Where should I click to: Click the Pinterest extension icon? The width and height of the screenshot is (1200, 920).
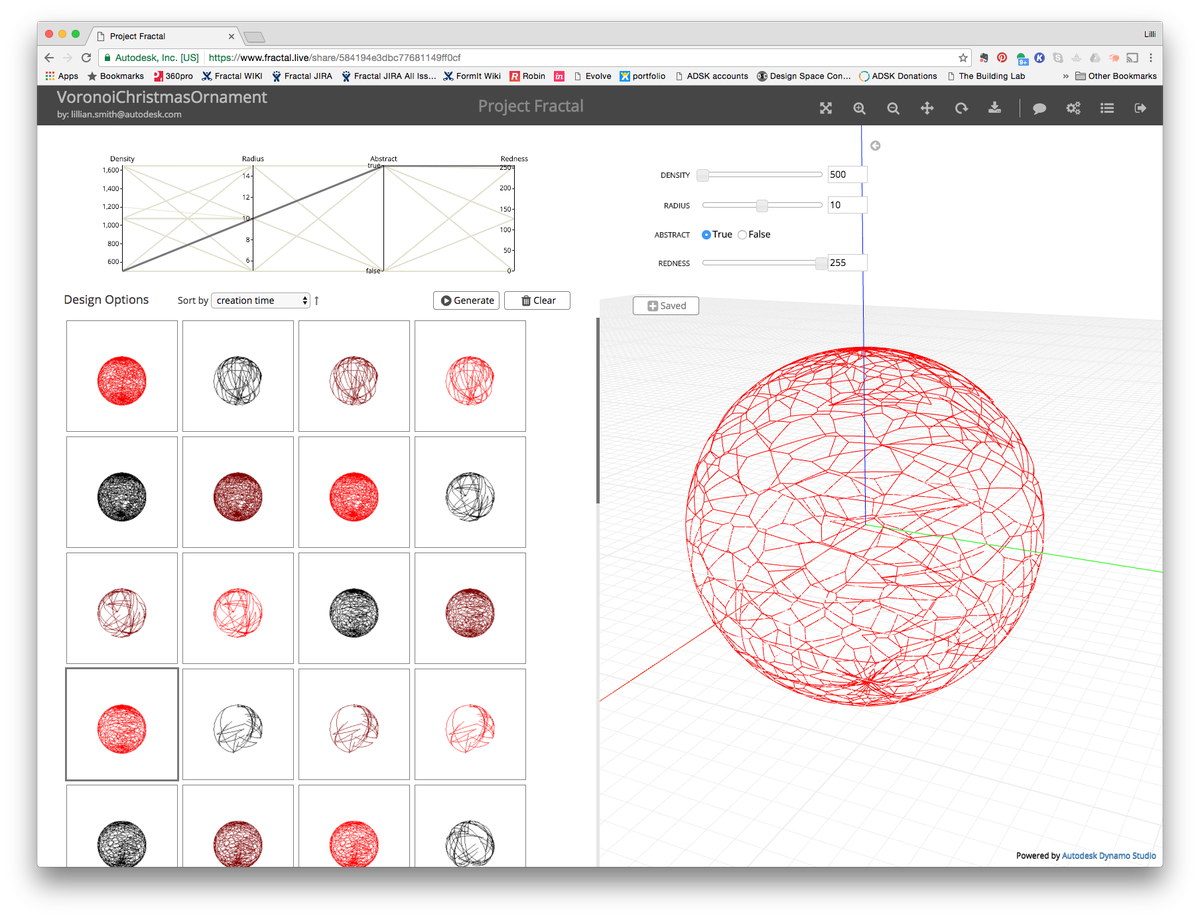1002,58
